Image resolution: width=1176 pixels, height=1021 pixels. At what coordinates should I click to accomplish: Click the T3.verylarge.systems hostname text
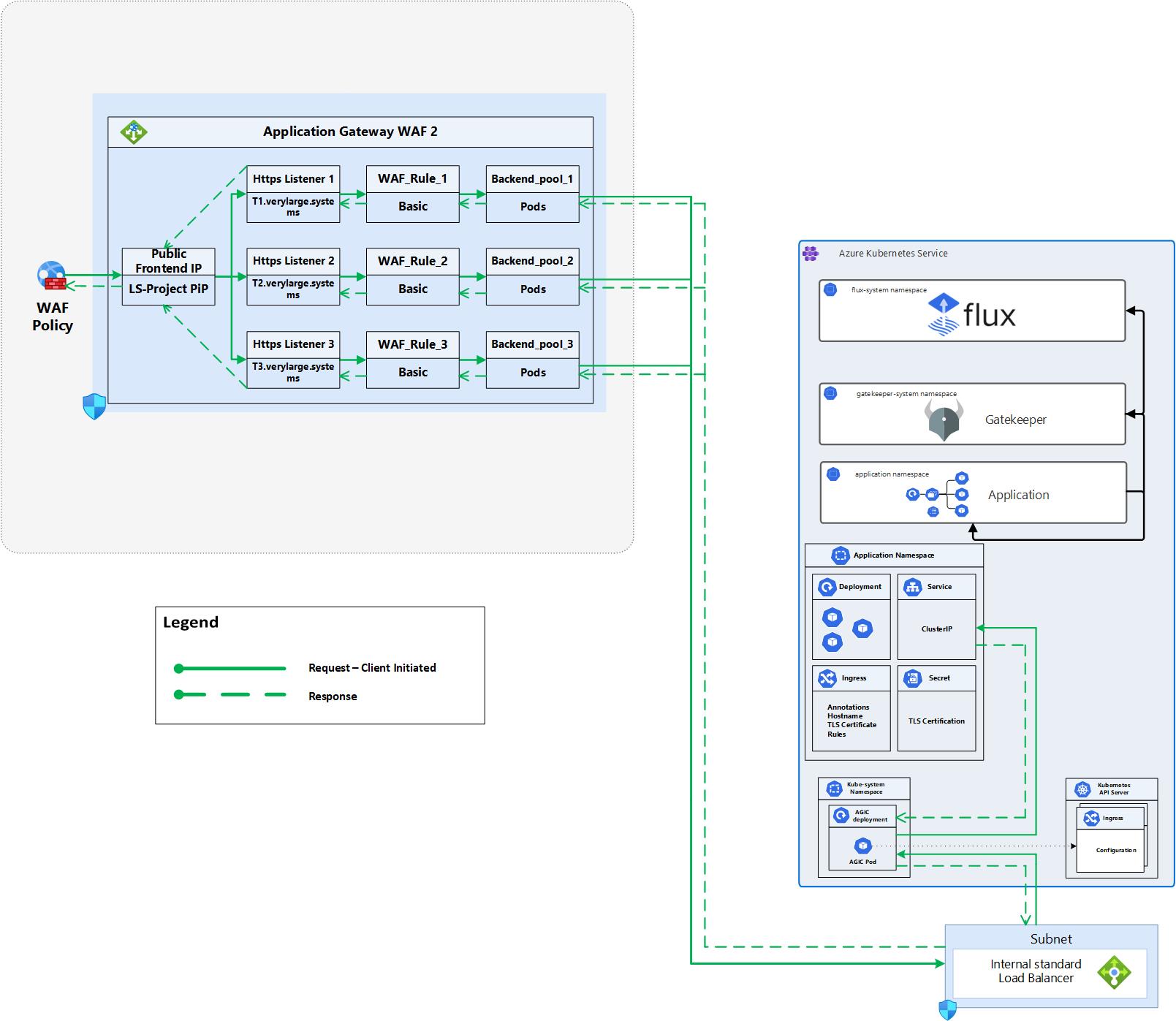coord(293,373)
